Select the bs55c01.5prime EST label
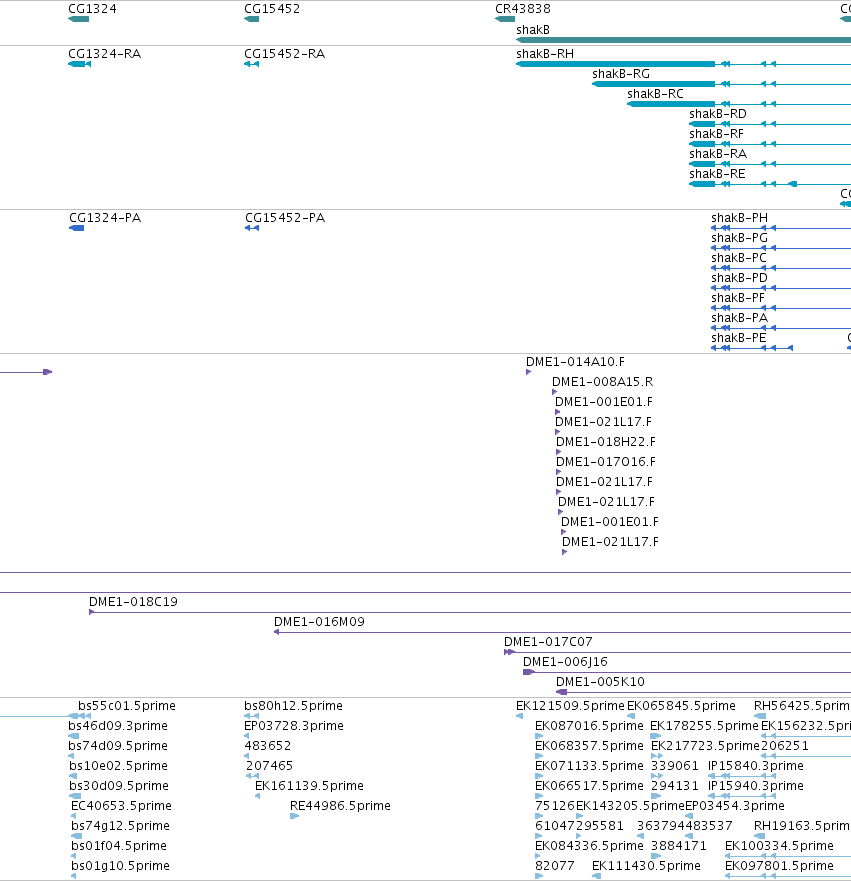 pyautogui.click(x=127, y=706)
